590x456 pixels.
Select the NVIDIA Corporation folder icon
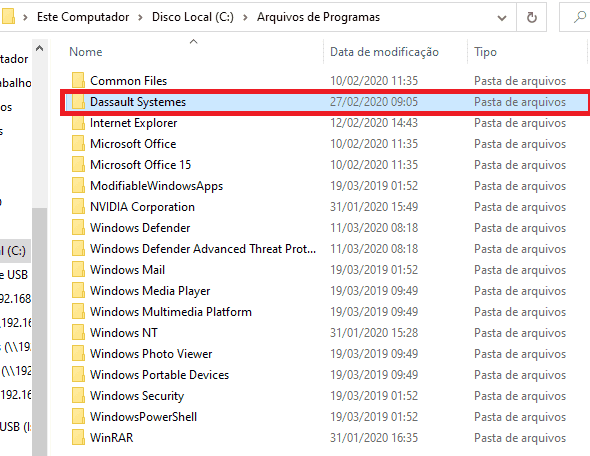click(78, 207)
